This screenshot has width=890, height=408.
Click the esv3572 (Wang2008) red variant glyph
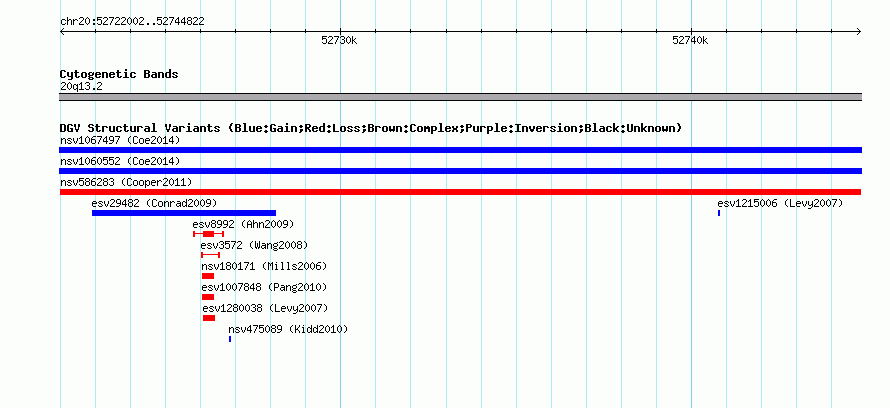pyautogui.click(x=210, y=255)
